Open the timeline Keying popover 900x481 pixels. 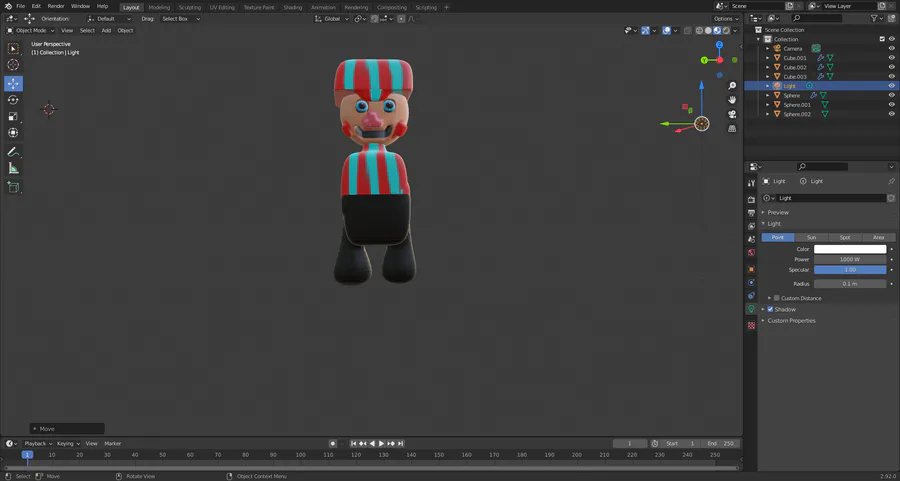coord(68,444)
